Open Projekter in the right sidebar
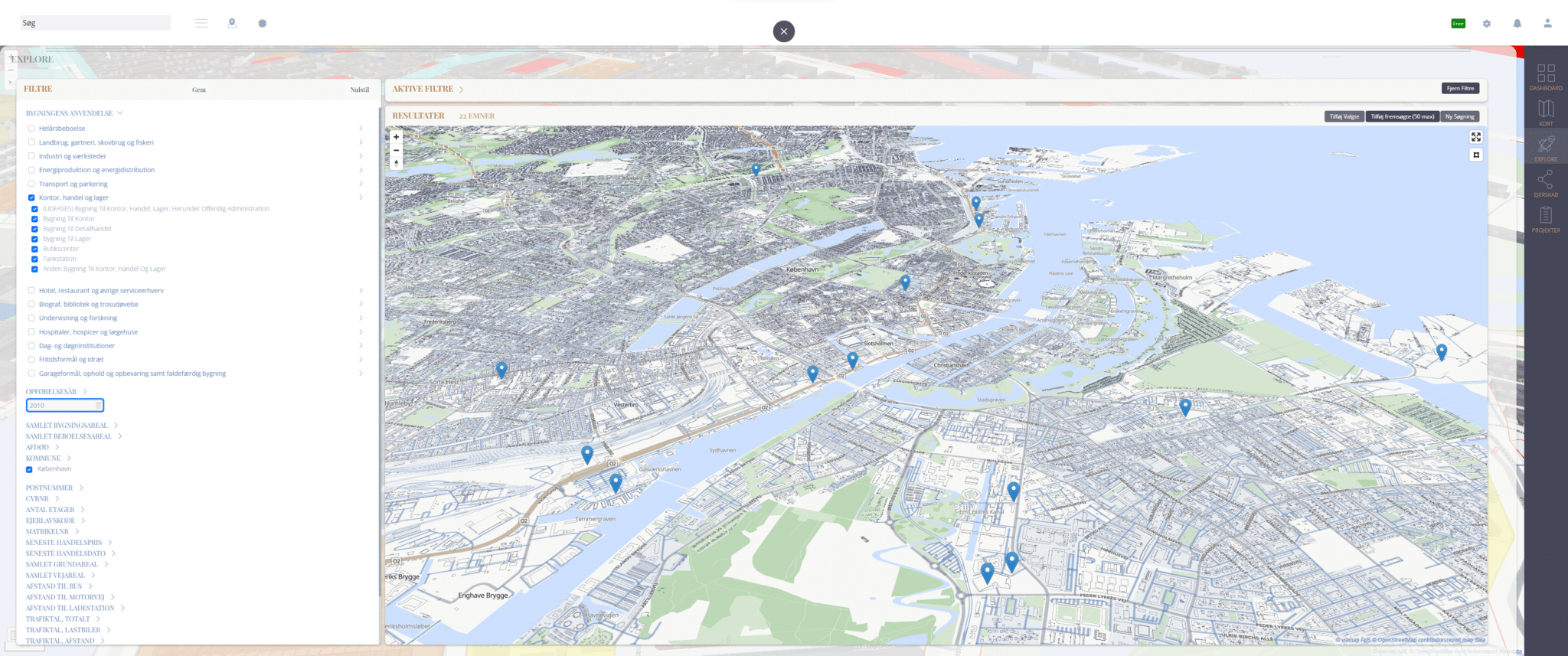This screenshot has height=656, width=1568. pos(1546,220)
